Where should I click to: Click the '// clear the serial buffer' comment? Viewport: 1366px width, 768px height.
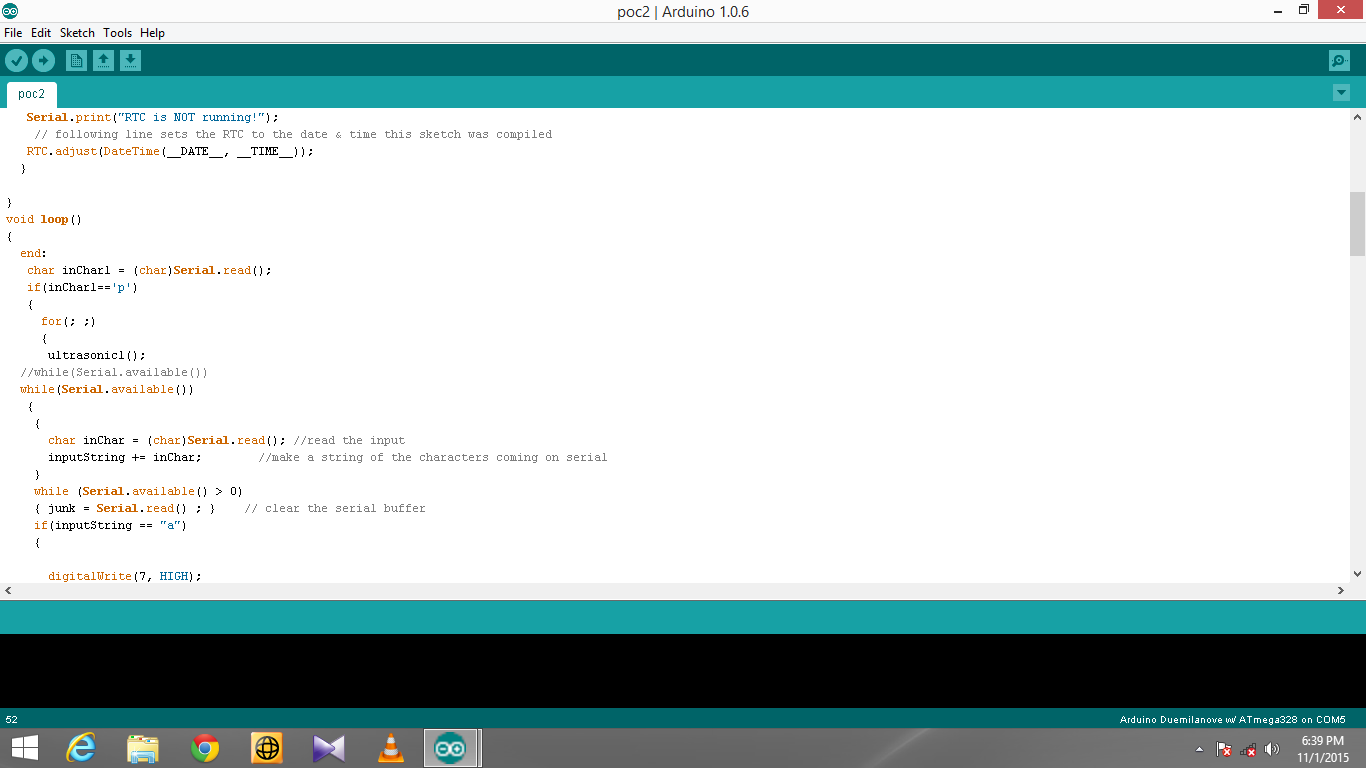(x=335, y=508)
